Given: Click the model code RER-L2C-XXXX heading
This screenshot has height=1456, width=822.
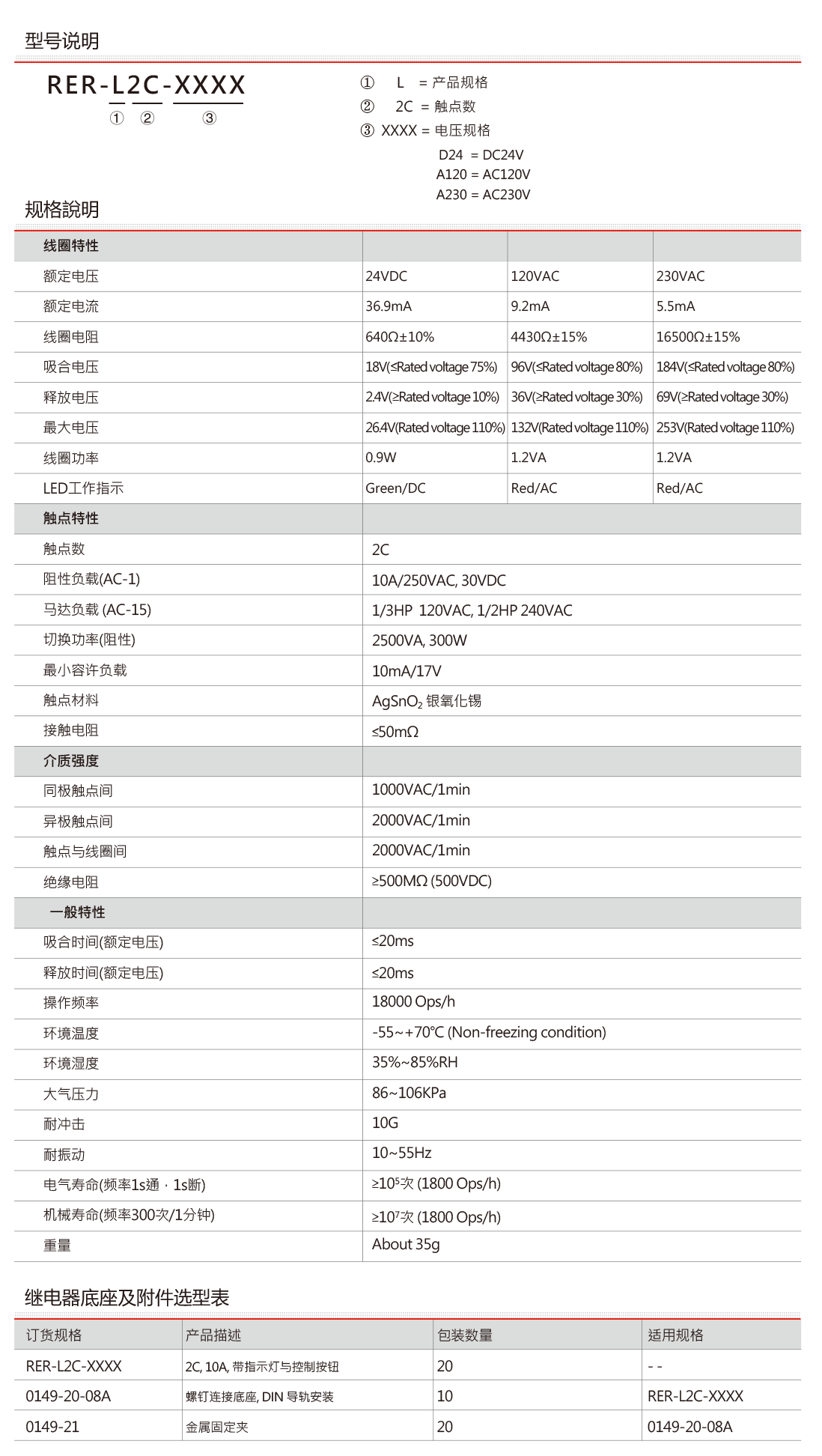Looking at the screenshot, I should click(146, 85).
